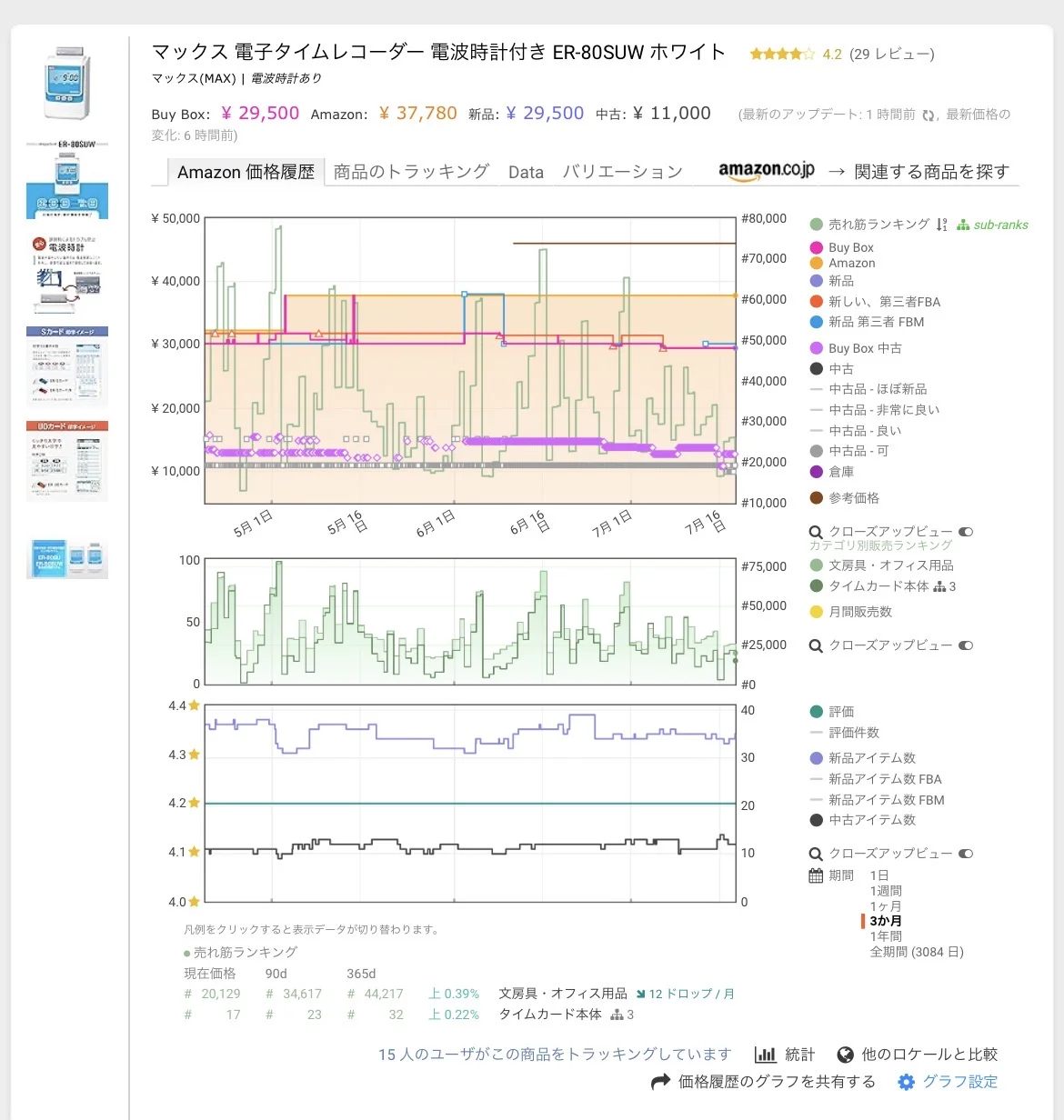The height and width of the screenshot is (1120, 1064).
Task: Toggle 評価件数 legend item
Action: (x=844, y=733)
